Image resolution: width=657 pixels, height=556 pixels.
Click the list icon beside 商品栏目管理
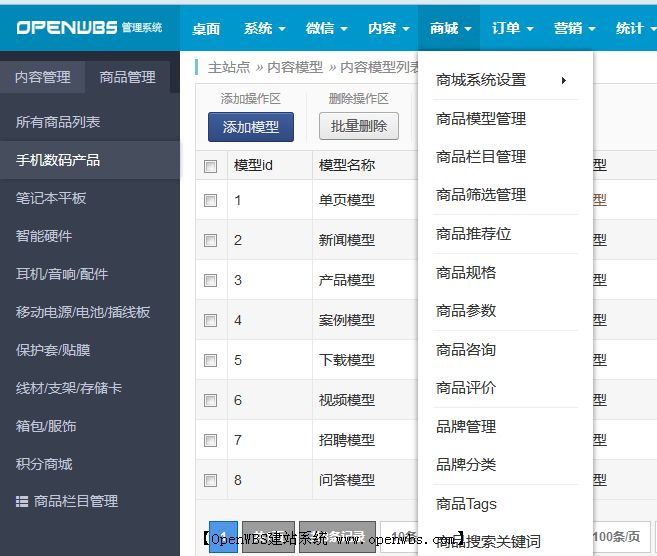pyautogui.click(x=22, y=501)
